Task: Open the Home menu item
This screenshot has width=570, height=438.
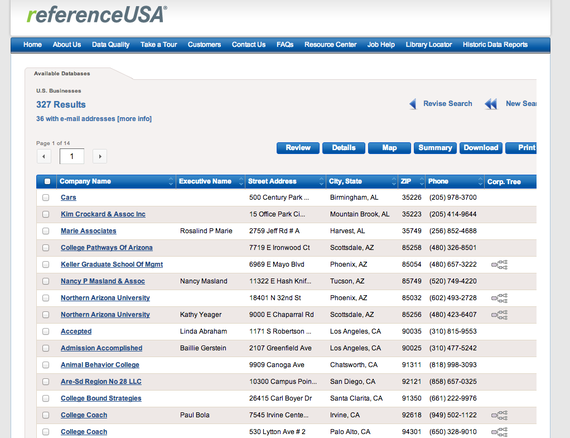Action: 33,45
